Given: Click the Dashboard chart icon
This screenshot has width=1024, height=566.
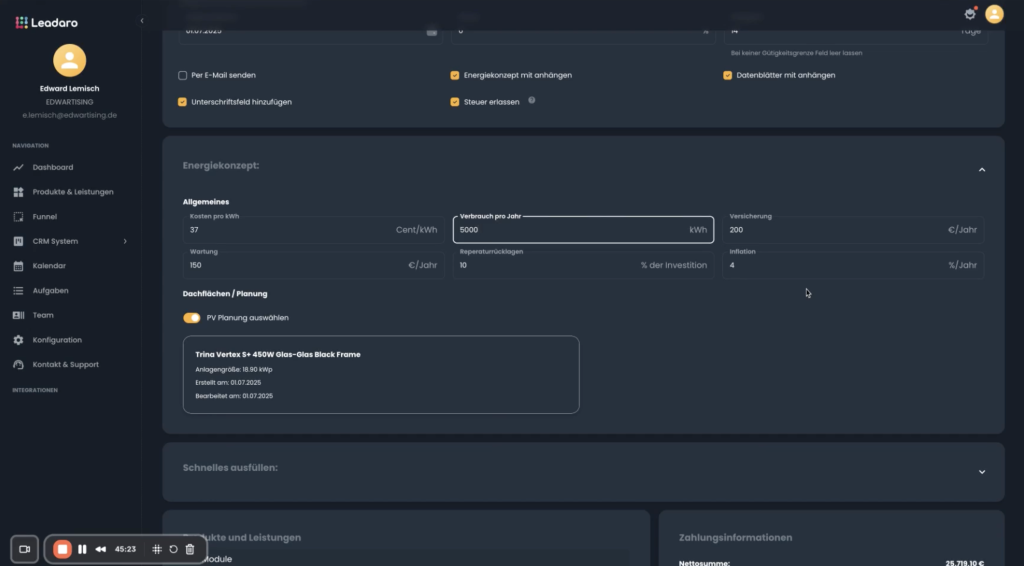Looking at the screenshot, I should (18, 167).
